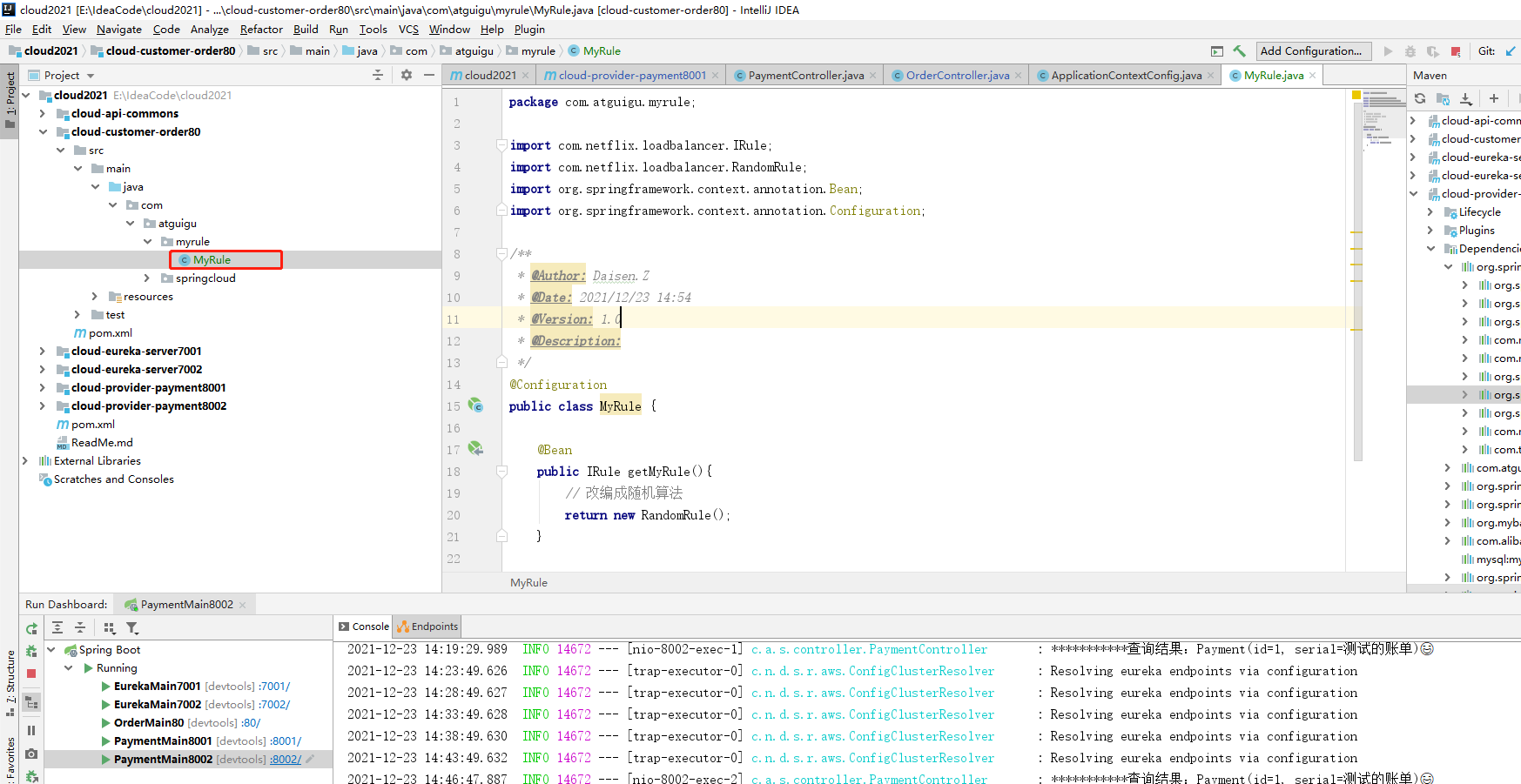Click the Debug bug icon in main toolbar
1521x784 pixels.
click(x=1410, y=51)
